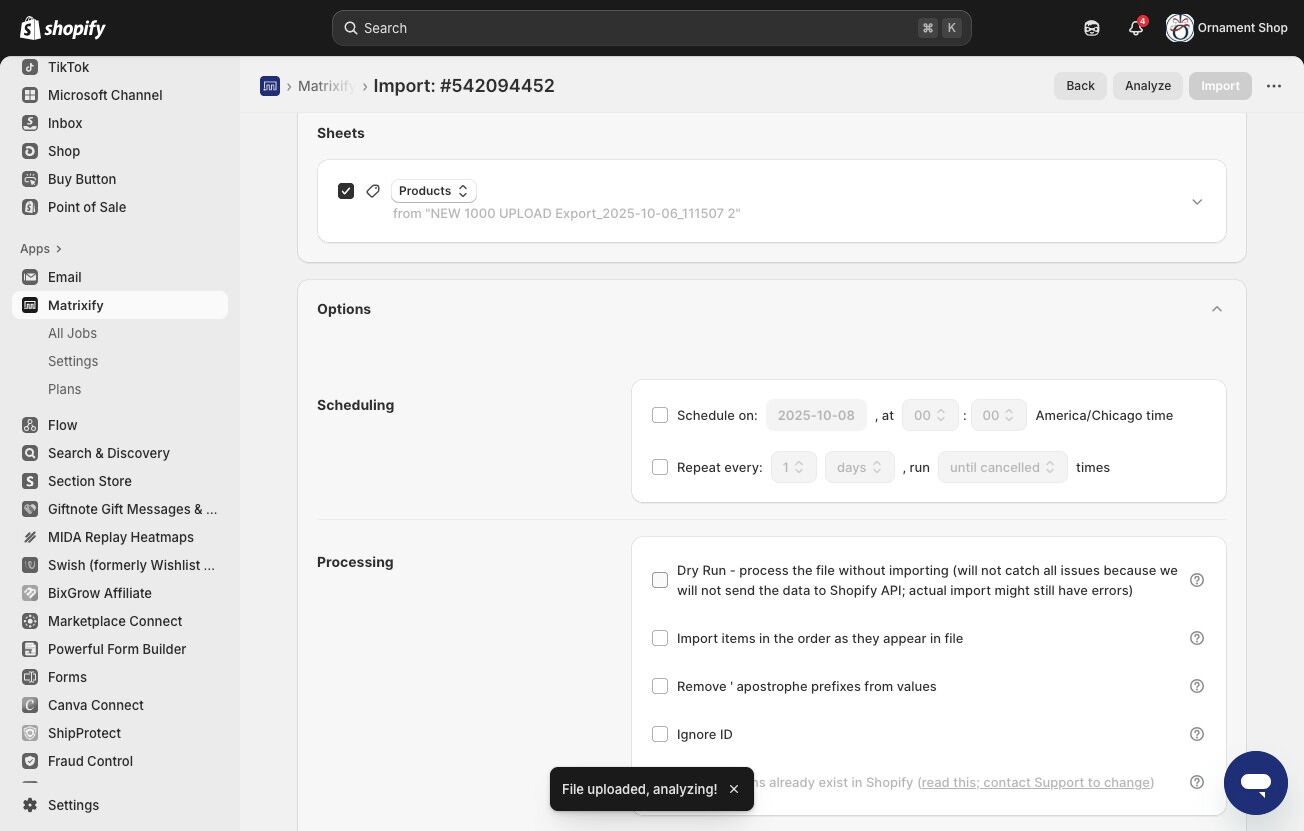
Task: Click the Shop channel icon
Action: point(30,151)
